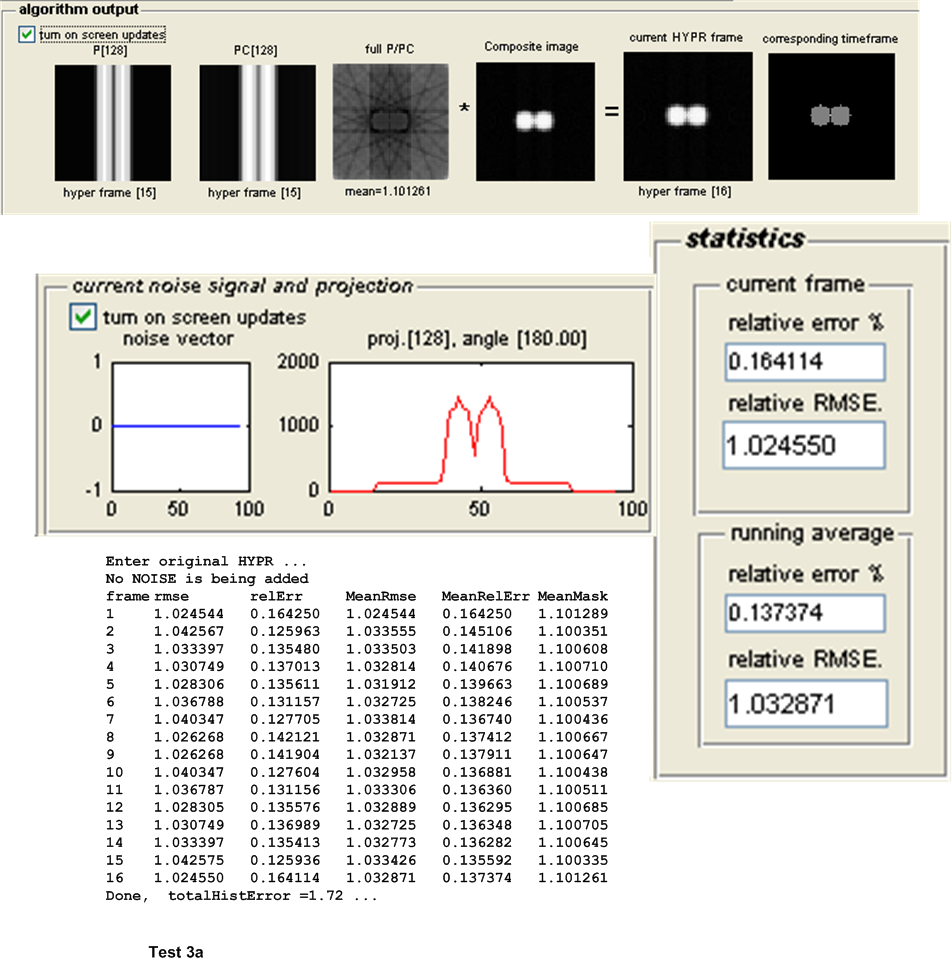
Task: Click the hyper frame [16] label
Action: (685, 192)
